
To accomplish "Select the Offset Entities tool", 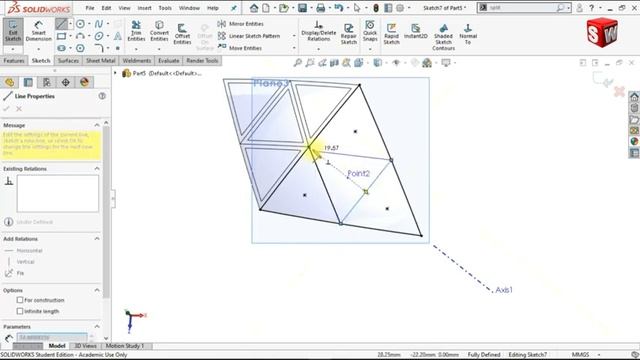I will click(x=182, y=33).
